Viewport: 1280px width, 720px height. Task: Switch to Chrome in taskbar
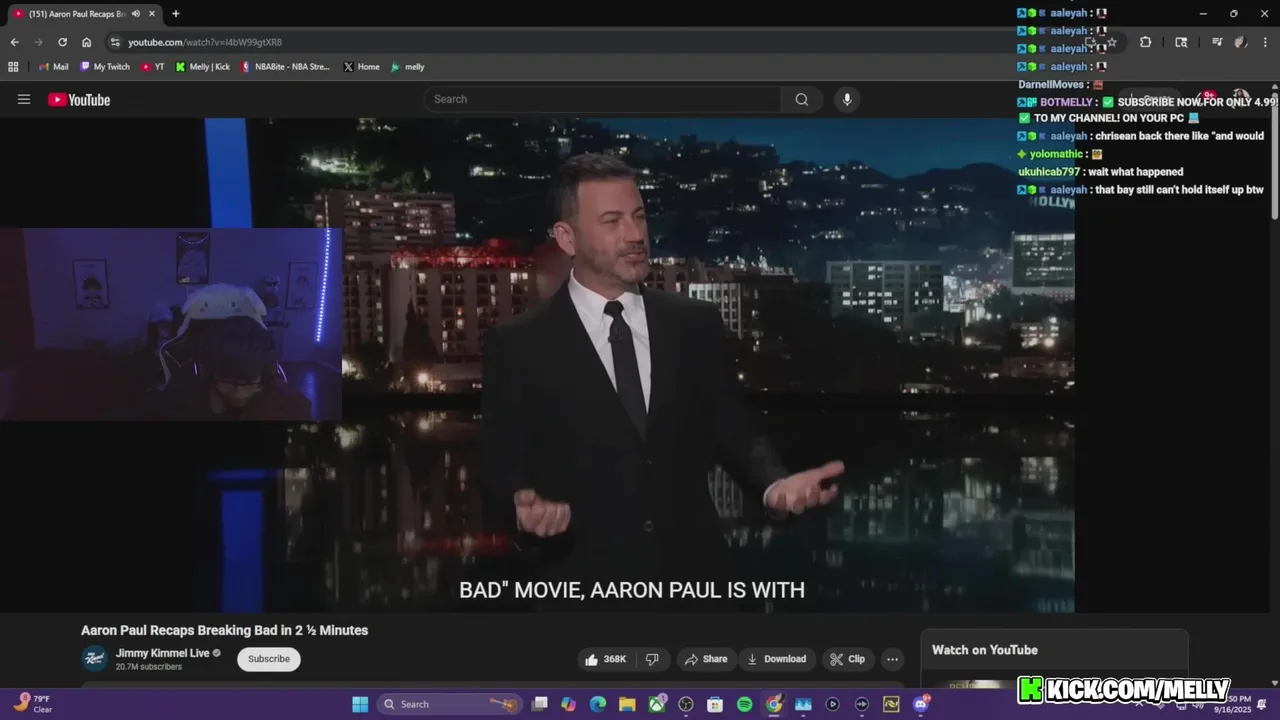point(774,704)
